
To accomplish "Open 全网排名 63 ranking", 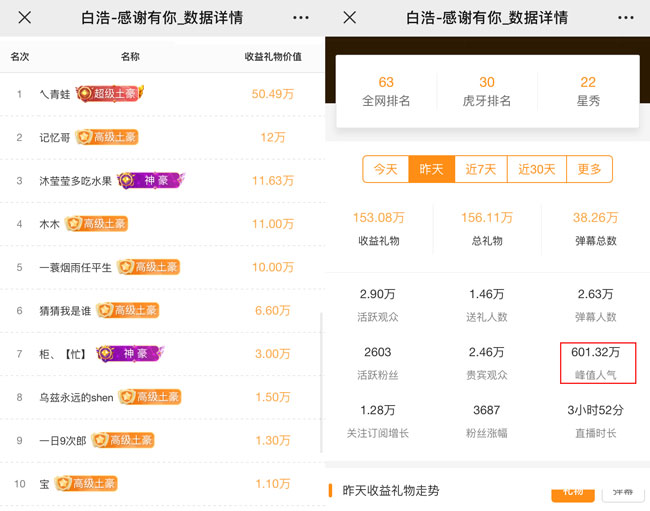I will (x=386, y=91).
